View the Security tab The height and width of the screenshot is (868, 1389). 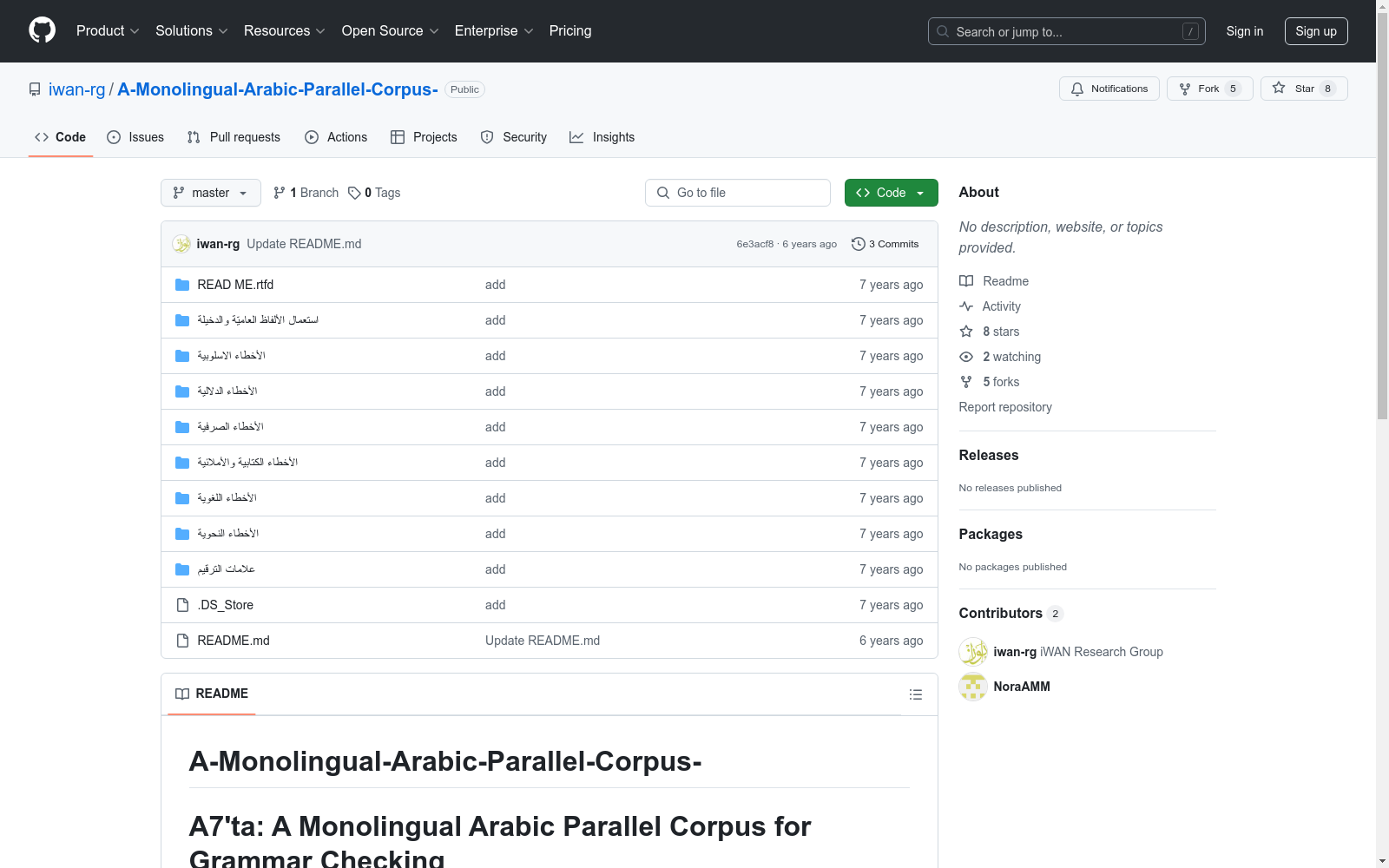514,137
